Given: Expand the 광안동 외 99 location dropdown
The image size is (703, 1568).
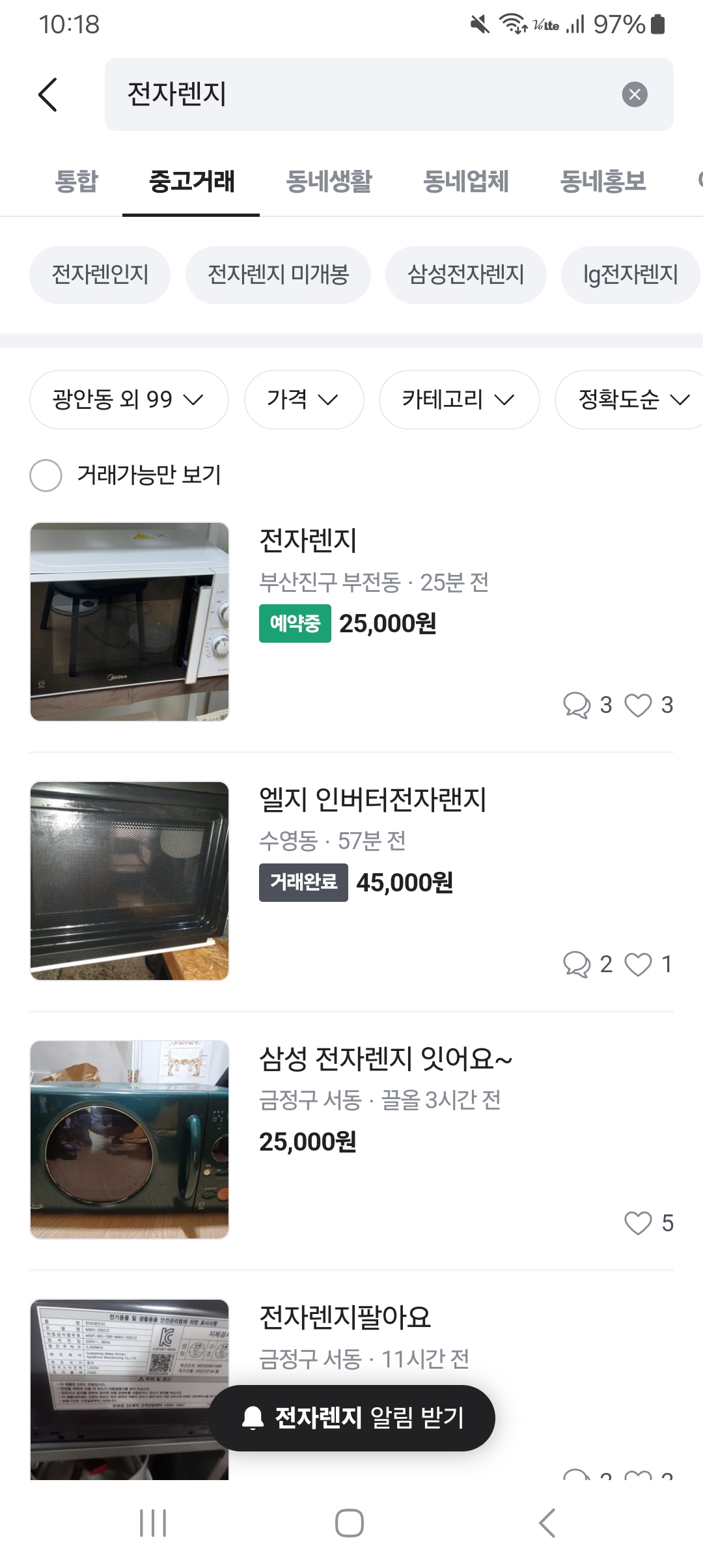Looking at the screenshot, I should click(129, 400).
